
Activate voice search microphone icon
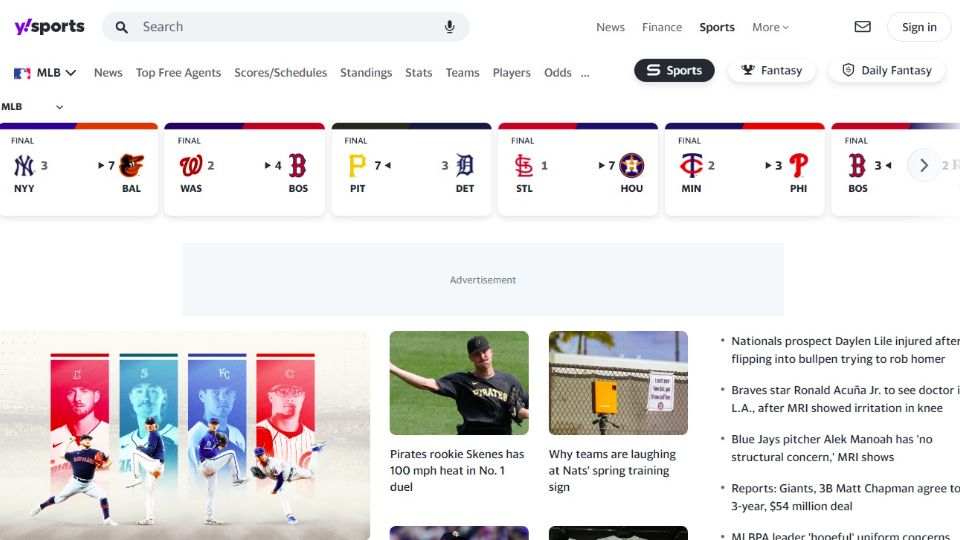[x=449, y=27]
